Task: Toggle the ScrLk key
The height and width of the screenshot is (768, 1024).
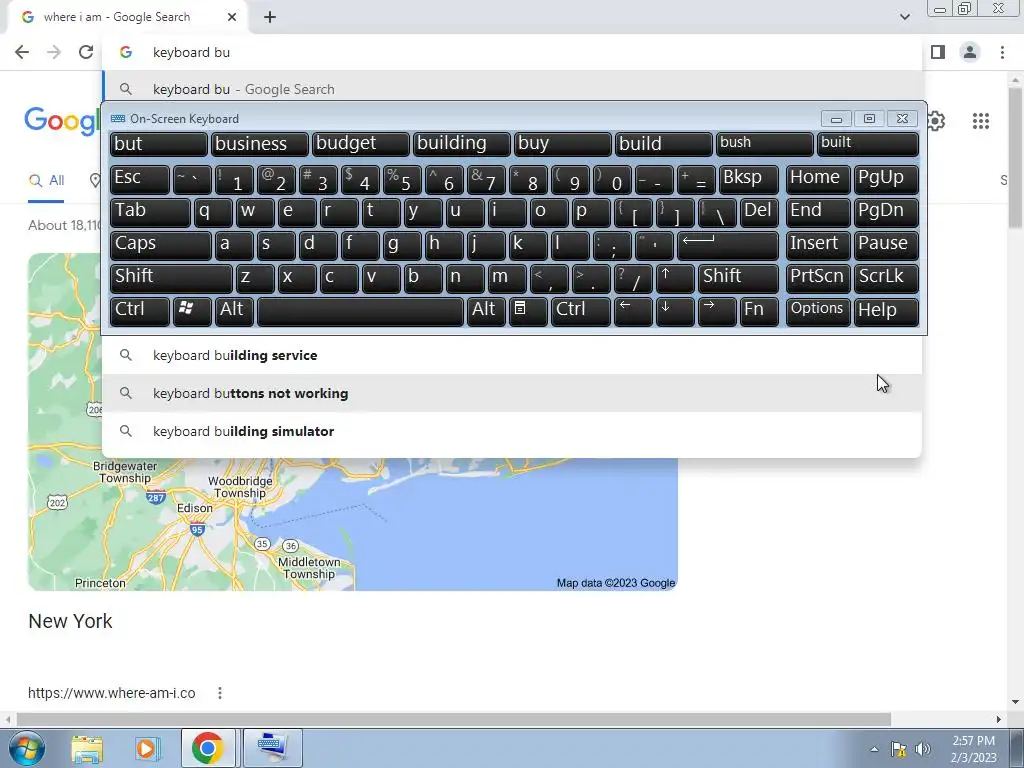Action: [x=886, y=278]
